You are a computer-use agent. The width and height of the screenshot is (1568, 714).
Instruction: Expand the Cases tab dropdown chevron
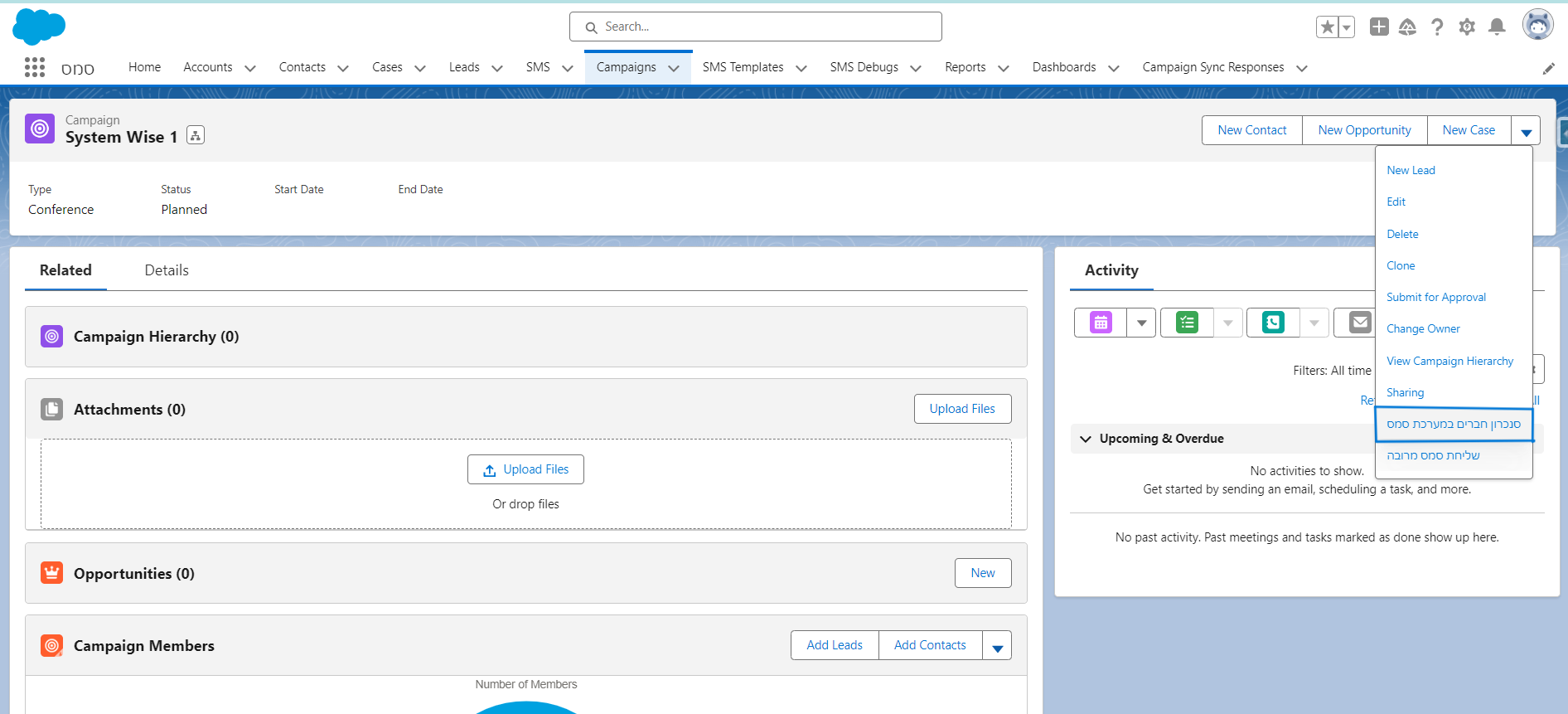420,68
